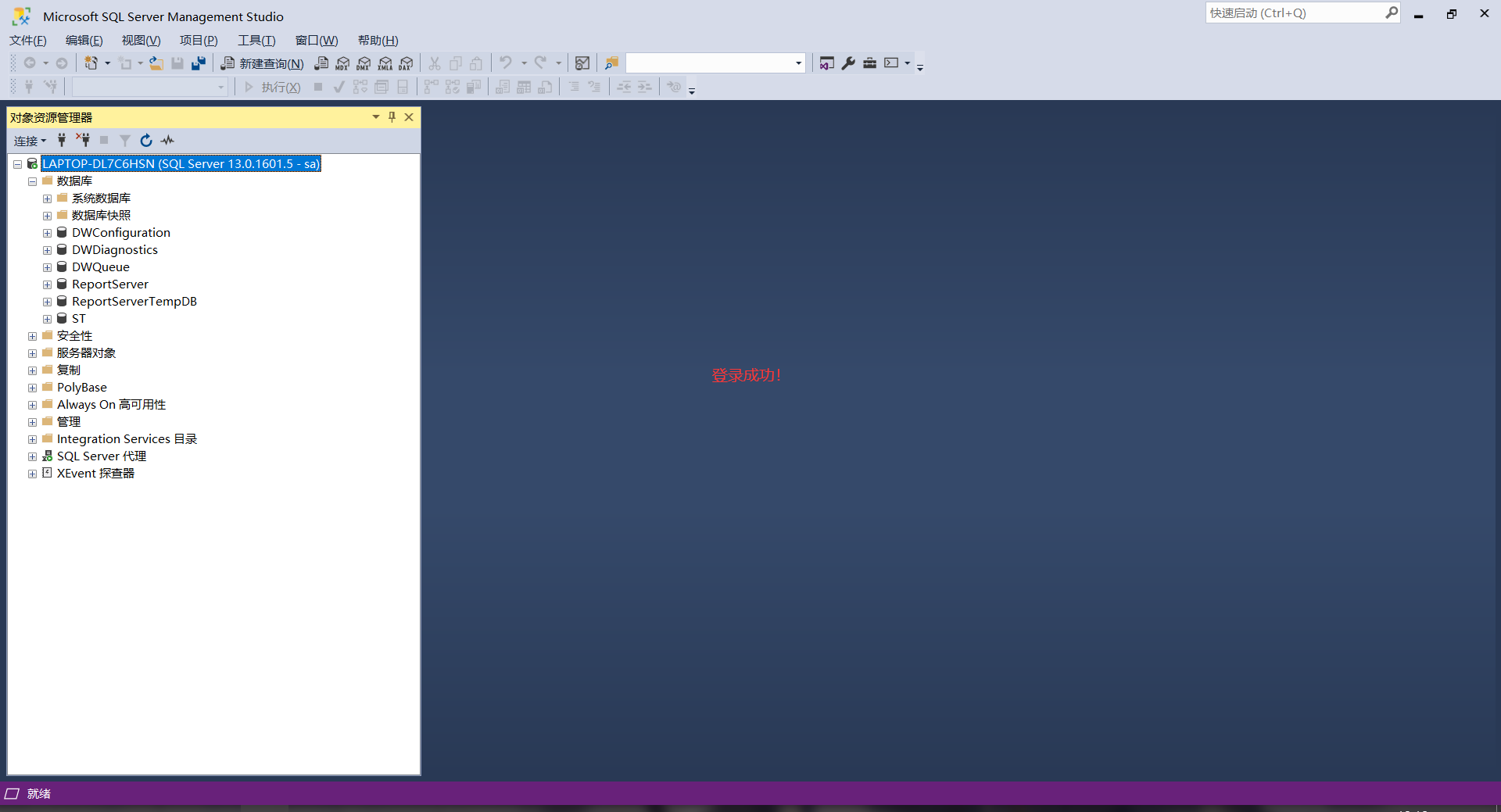
Task: Select ReportServerTempDB in the tree
Action: click(134, 302)
